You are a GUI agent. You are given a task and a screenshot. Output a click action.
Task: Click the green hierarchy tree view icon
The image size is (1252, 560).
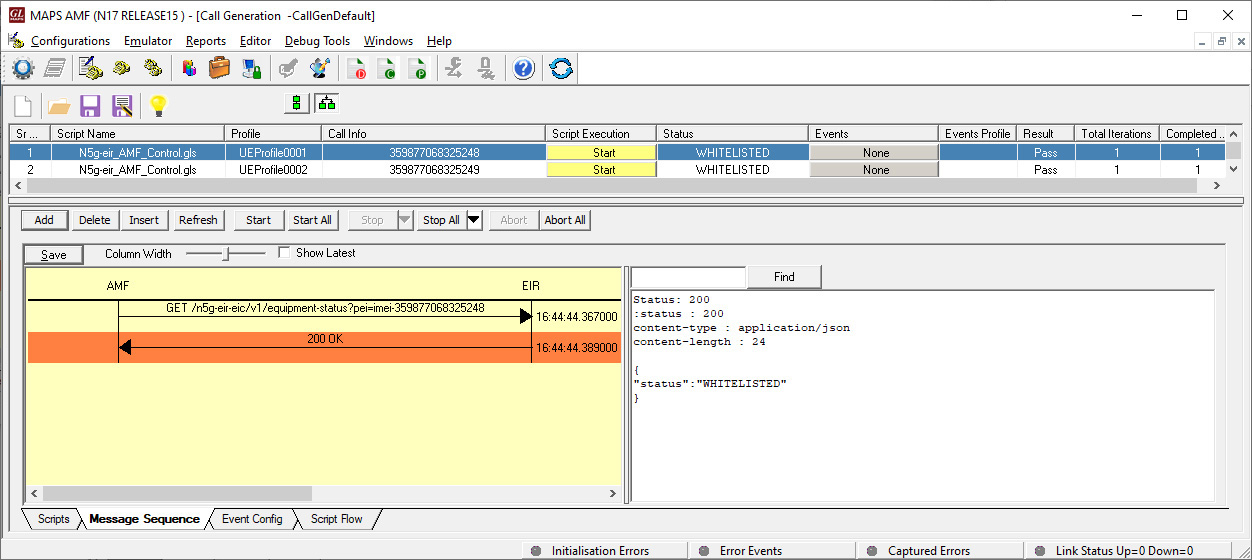[327, 102]
